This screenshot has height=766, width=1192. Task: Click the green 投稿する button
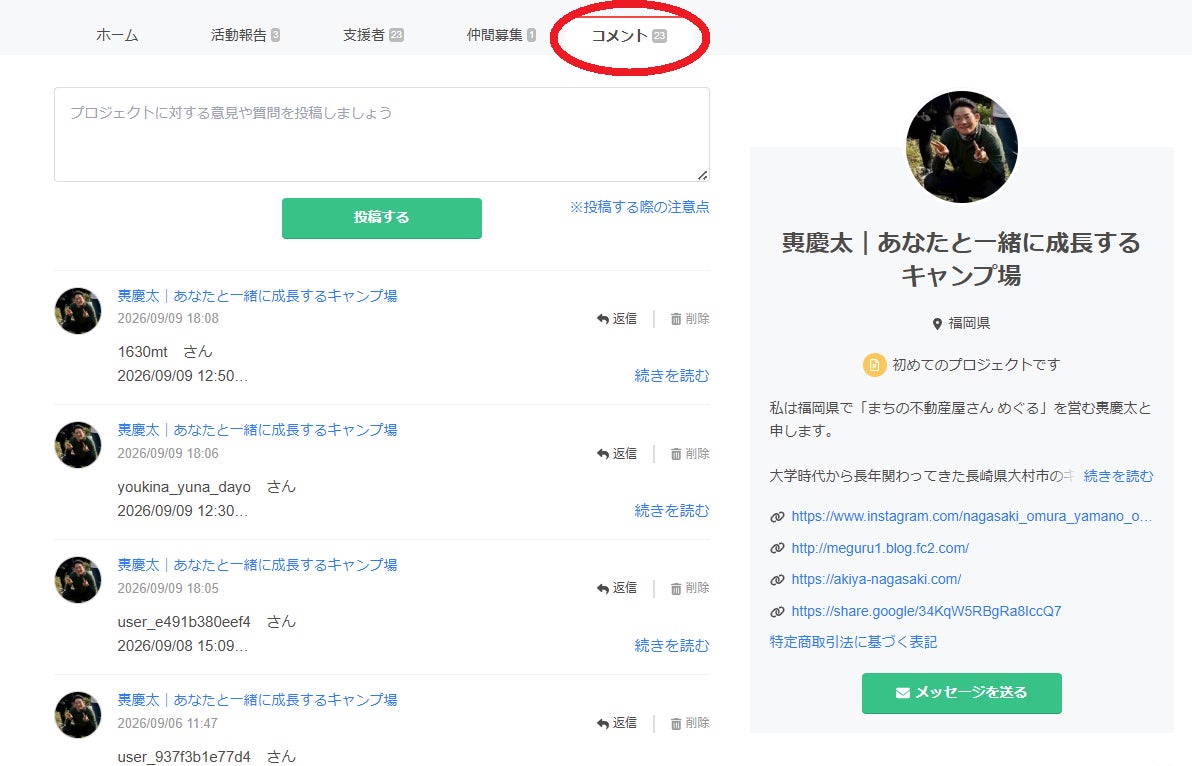click(x=382, y=218)
